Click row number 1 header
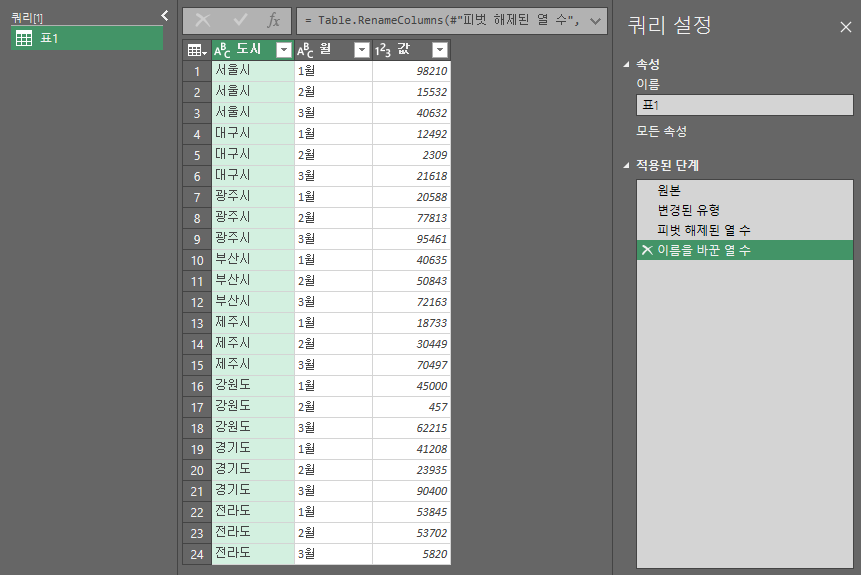The height and width of the screenshot is (575, 861). tap(197, 71)
